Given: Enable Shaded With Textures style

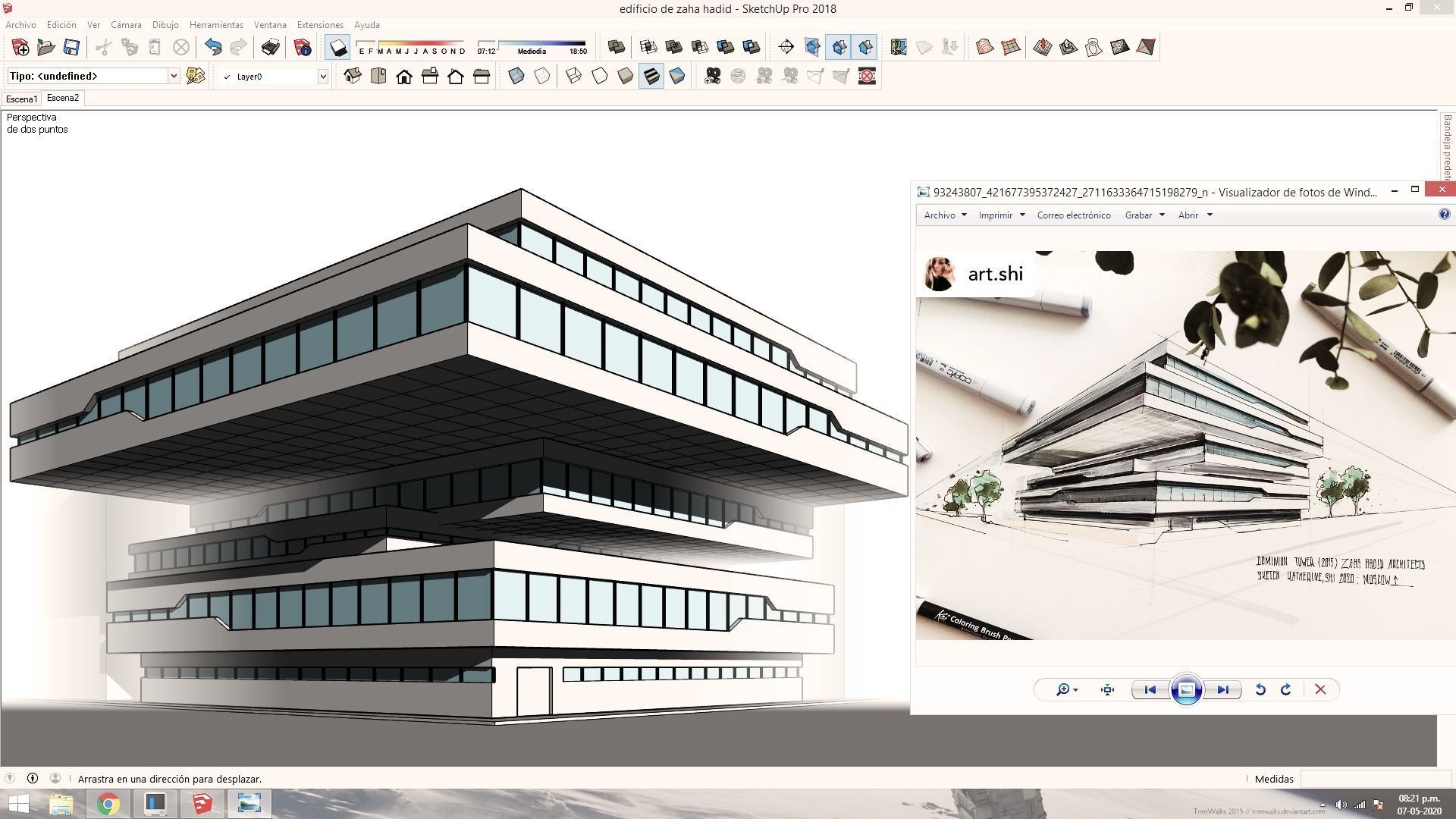Looking at the screenshot, I should click(651, 76).
